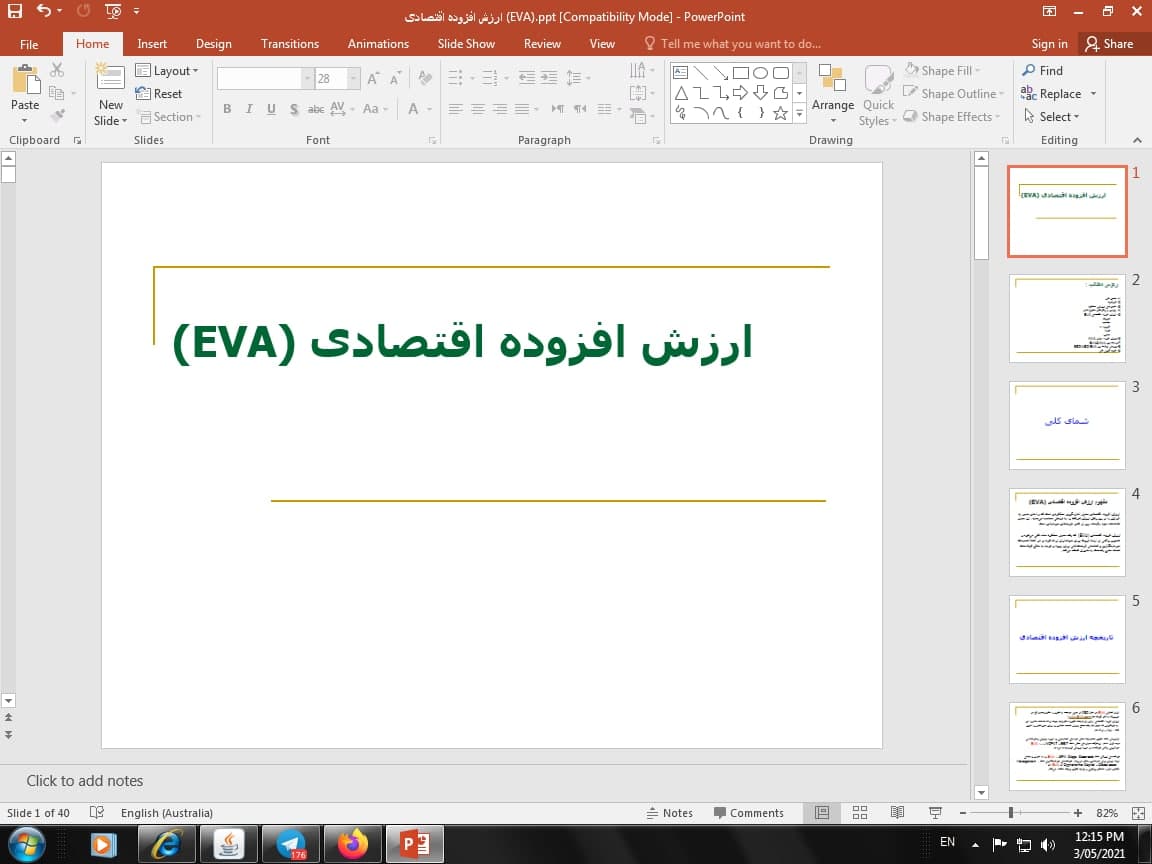Toggle italic formatting on

point(248,108)
